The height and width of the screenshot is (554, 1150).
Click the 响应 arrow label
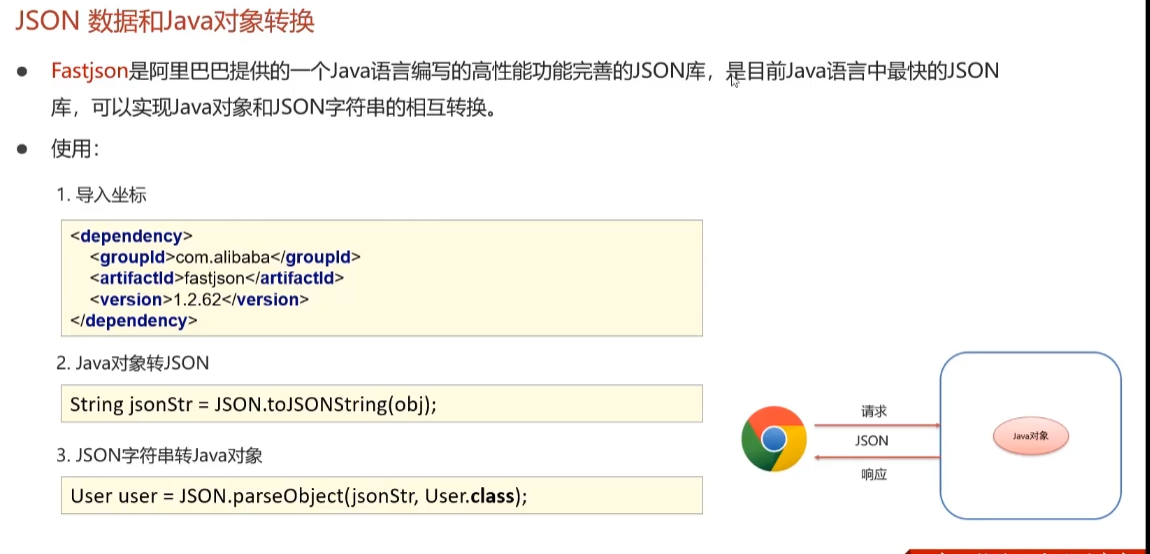coord(874,475)
